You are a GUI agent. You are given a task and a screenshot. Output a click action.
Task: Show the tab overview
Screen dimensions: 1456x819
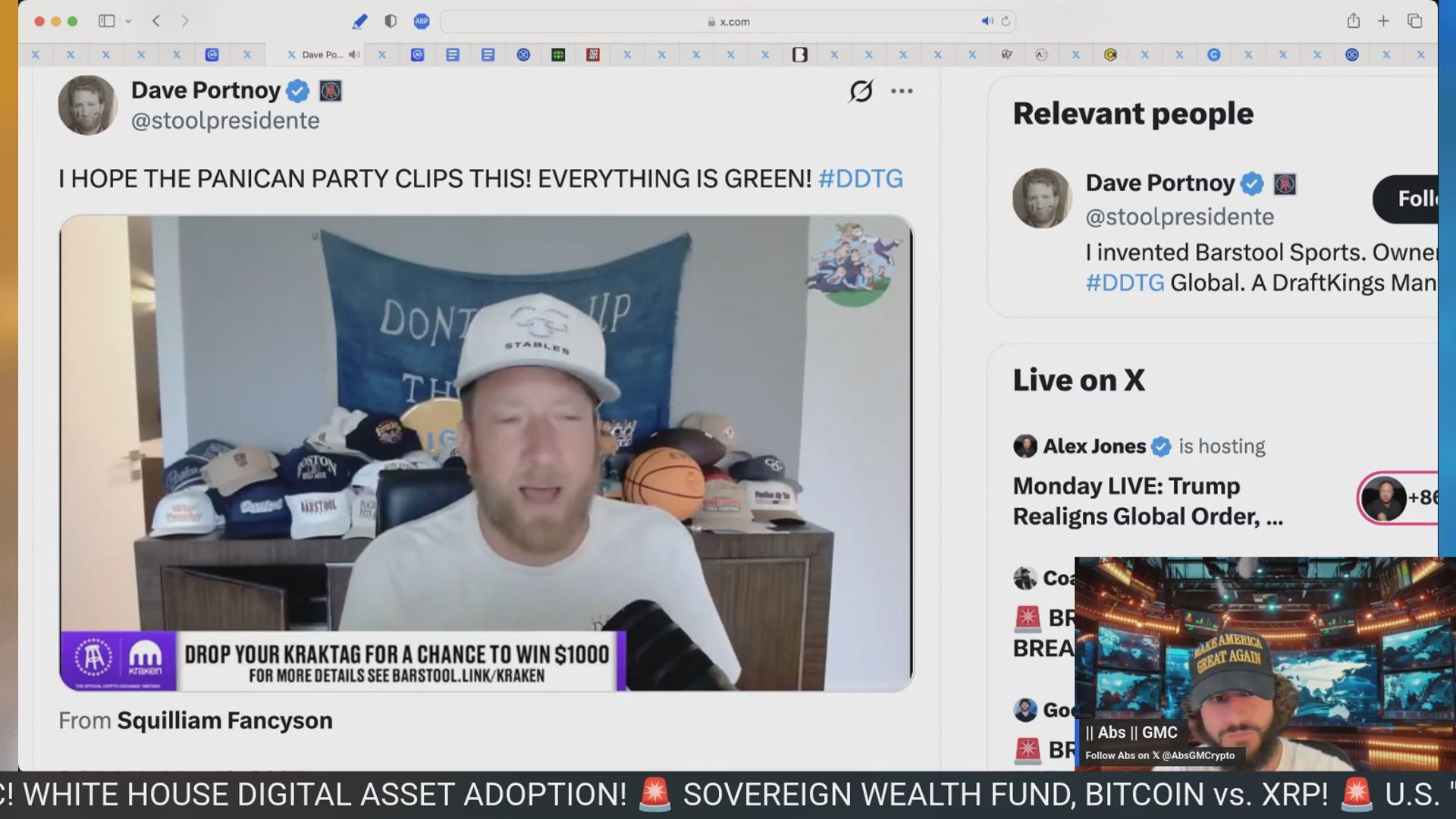tap(1414, 21)
